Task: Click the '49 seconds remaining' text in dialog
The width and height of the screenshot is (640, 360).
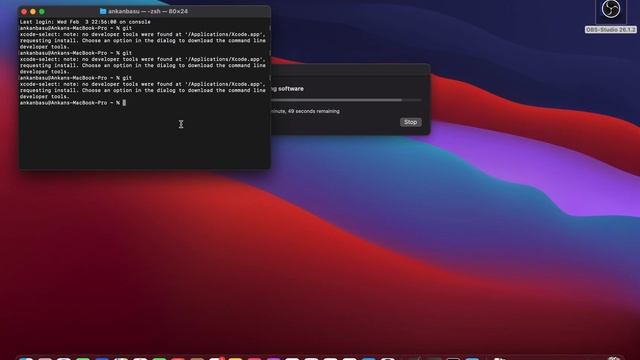Action: click(313, 111)
